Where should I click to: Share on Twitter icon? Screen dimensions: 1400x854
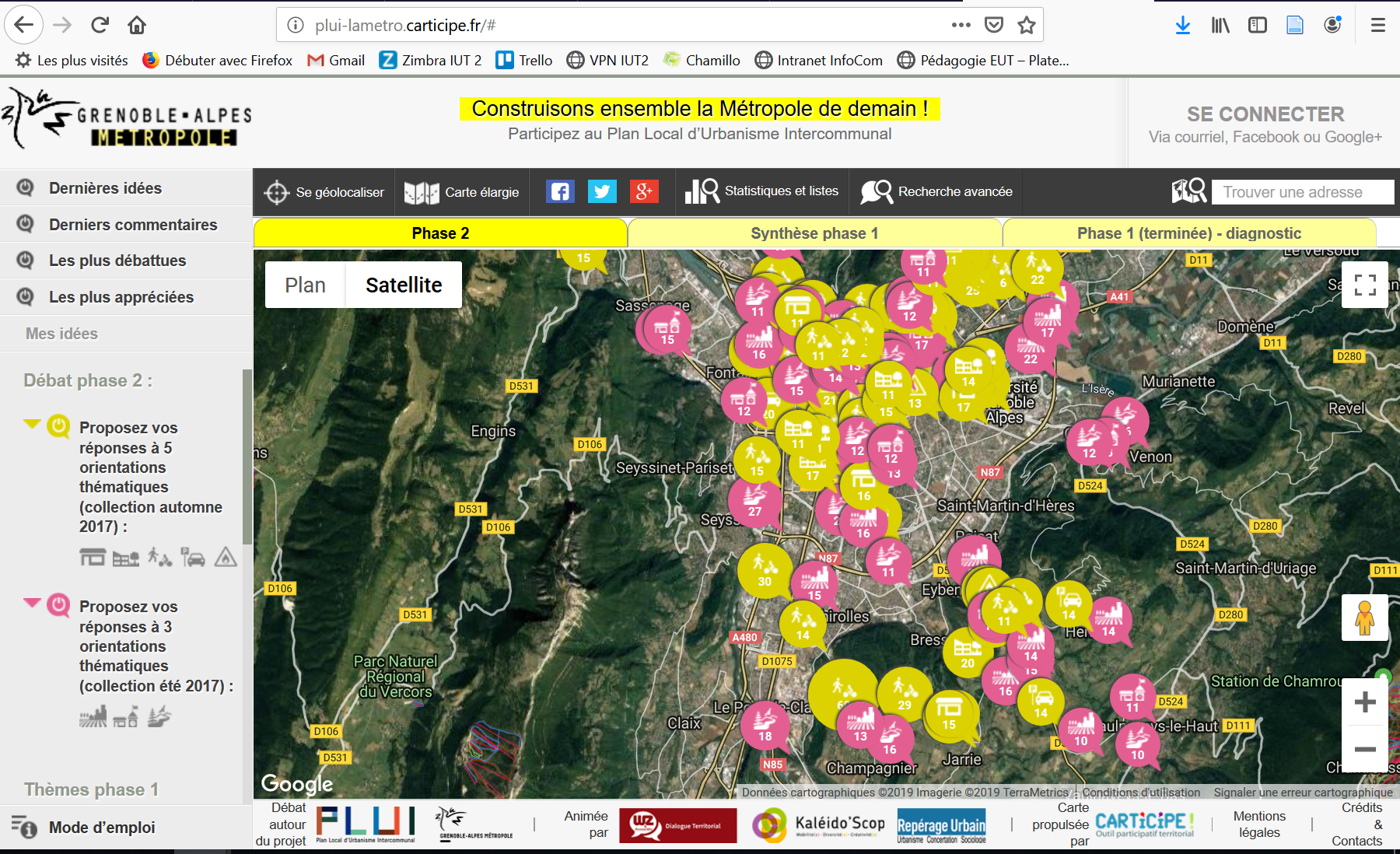pos(602,191)
